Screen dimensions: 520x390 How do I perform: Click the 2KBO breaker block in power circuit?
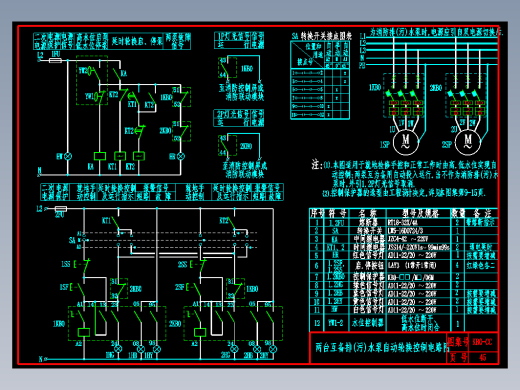[466, 95]
